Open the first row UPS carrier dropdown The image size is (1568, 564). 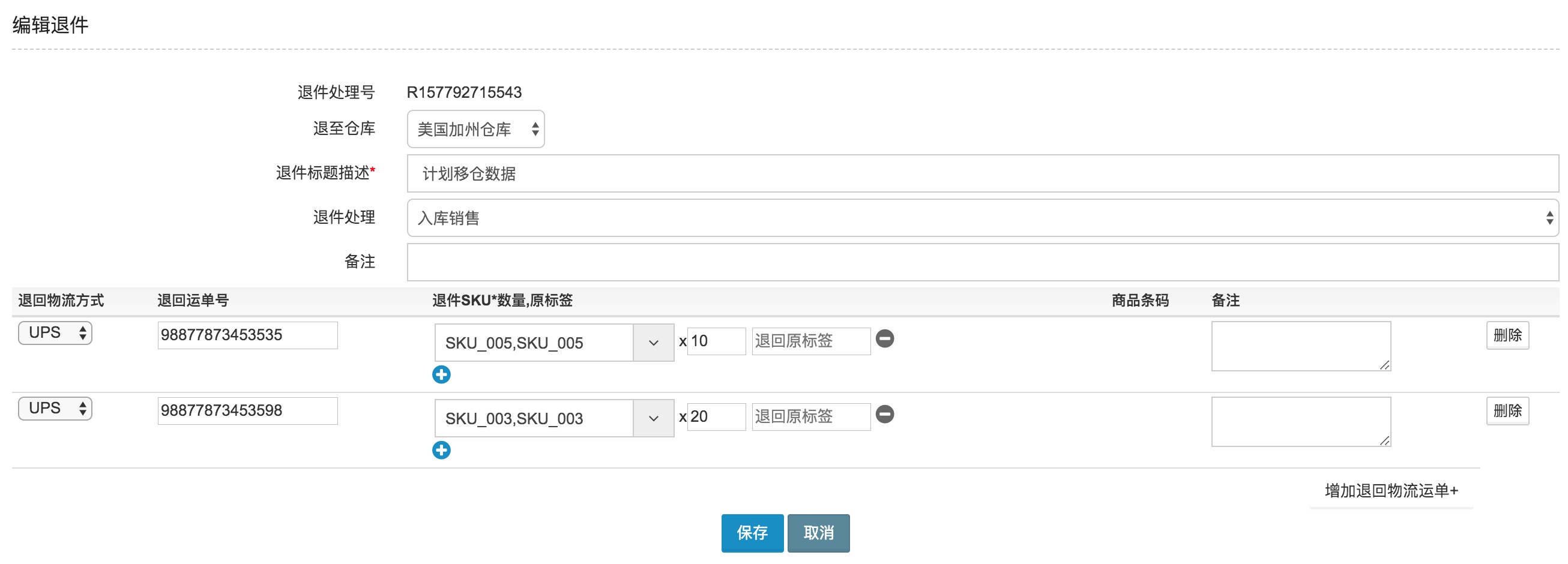point(55,333)
